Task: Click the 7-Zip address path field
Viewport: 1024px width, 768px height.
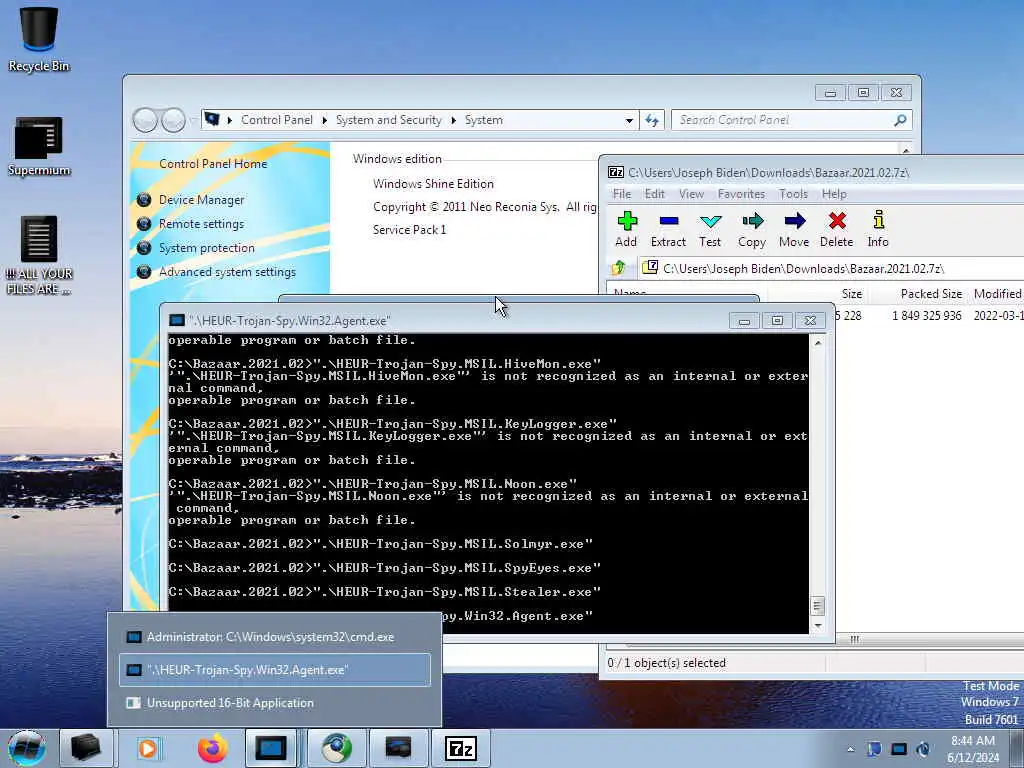Action: [x=831, y=268]
